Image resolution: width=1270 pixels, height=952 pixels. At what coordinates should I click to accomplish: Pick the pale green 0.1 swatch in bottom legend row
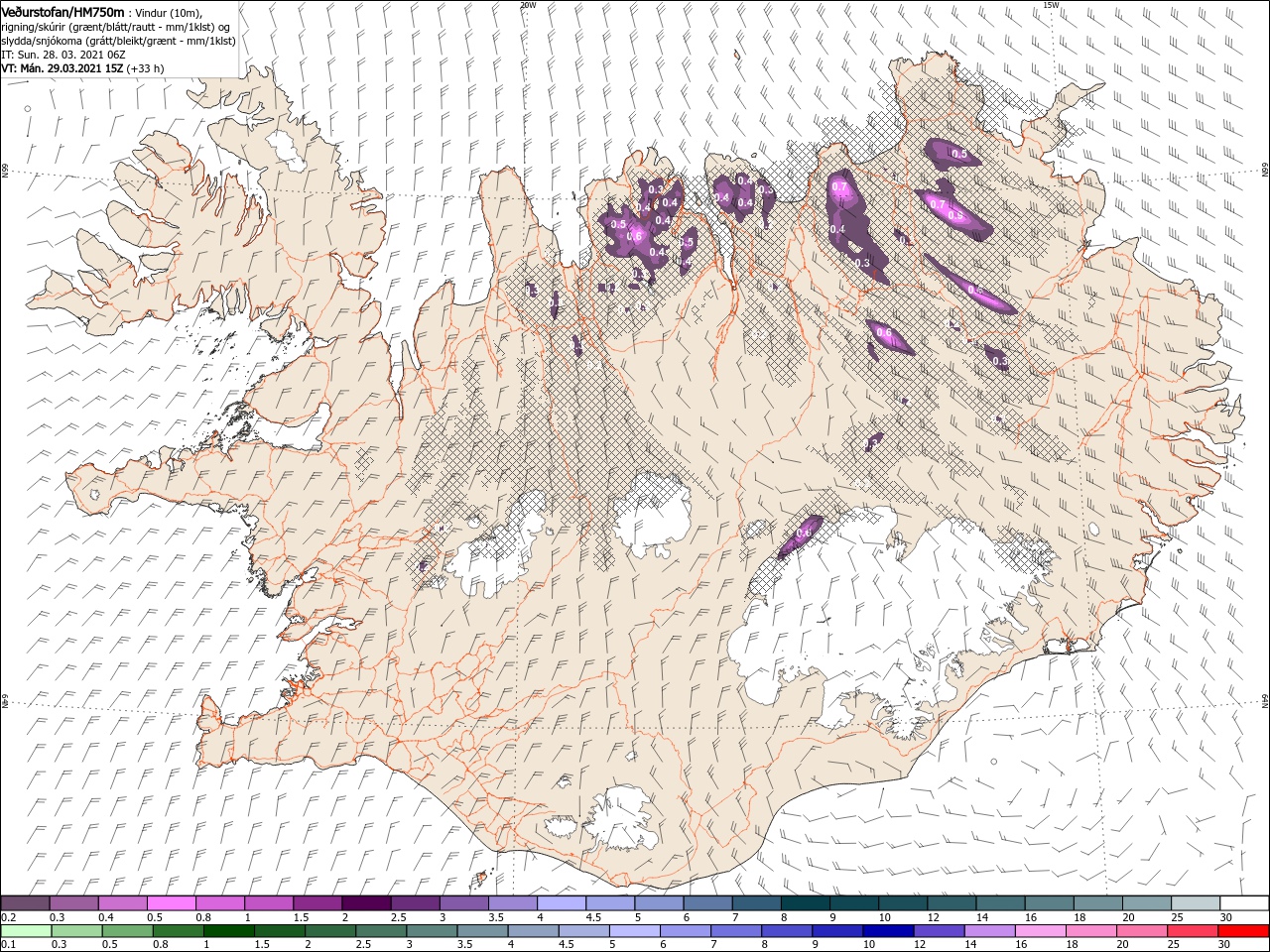click(x=26, y=931)
